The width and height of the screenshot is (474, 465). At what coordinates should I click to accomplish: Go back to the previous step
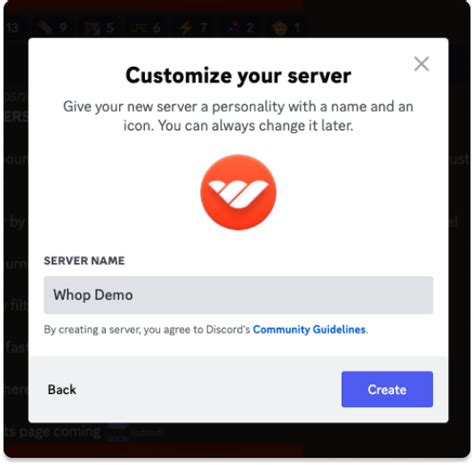click(x=62, y=390)
